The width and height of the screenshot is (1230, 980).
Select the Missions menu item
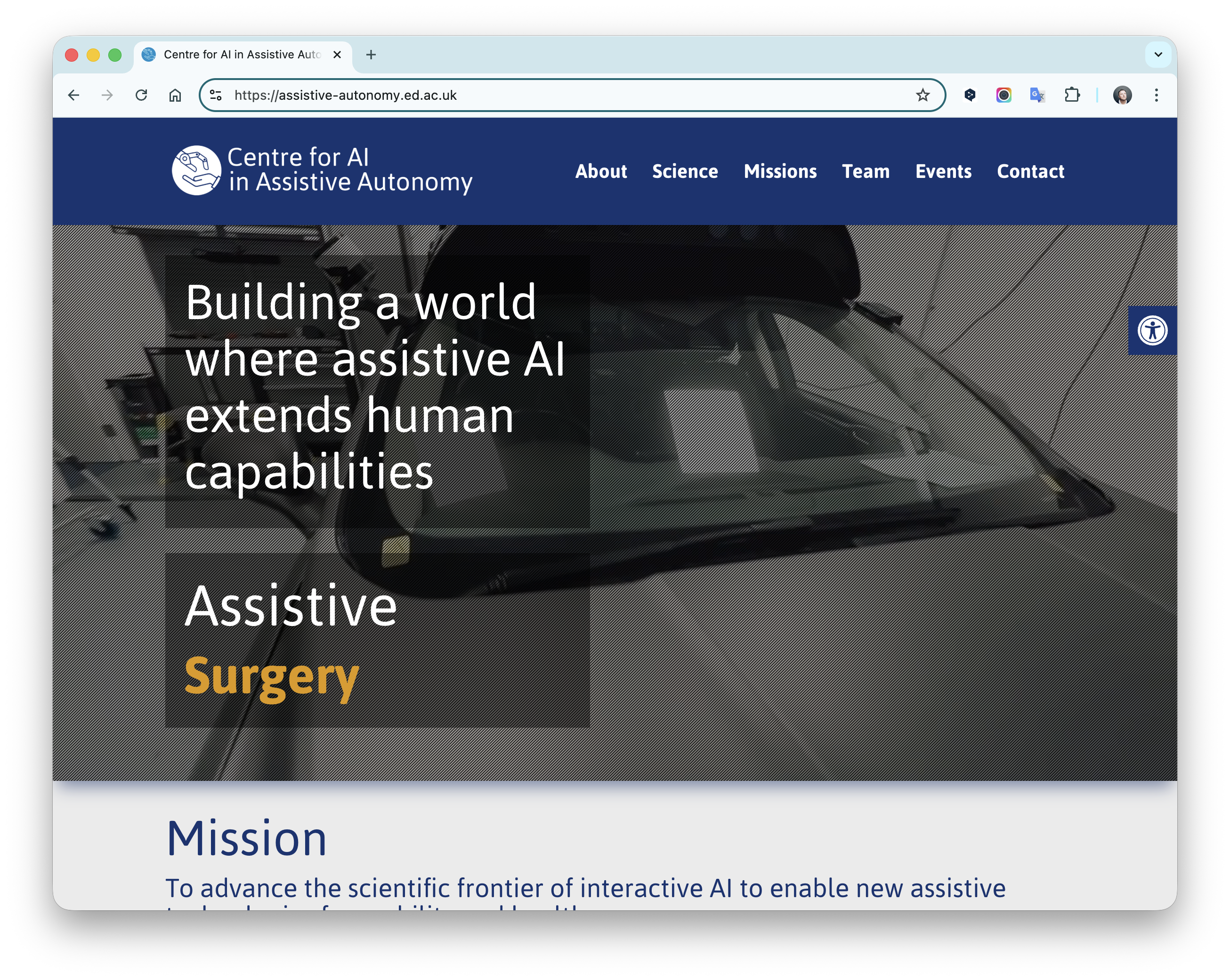tap(780, 172)
